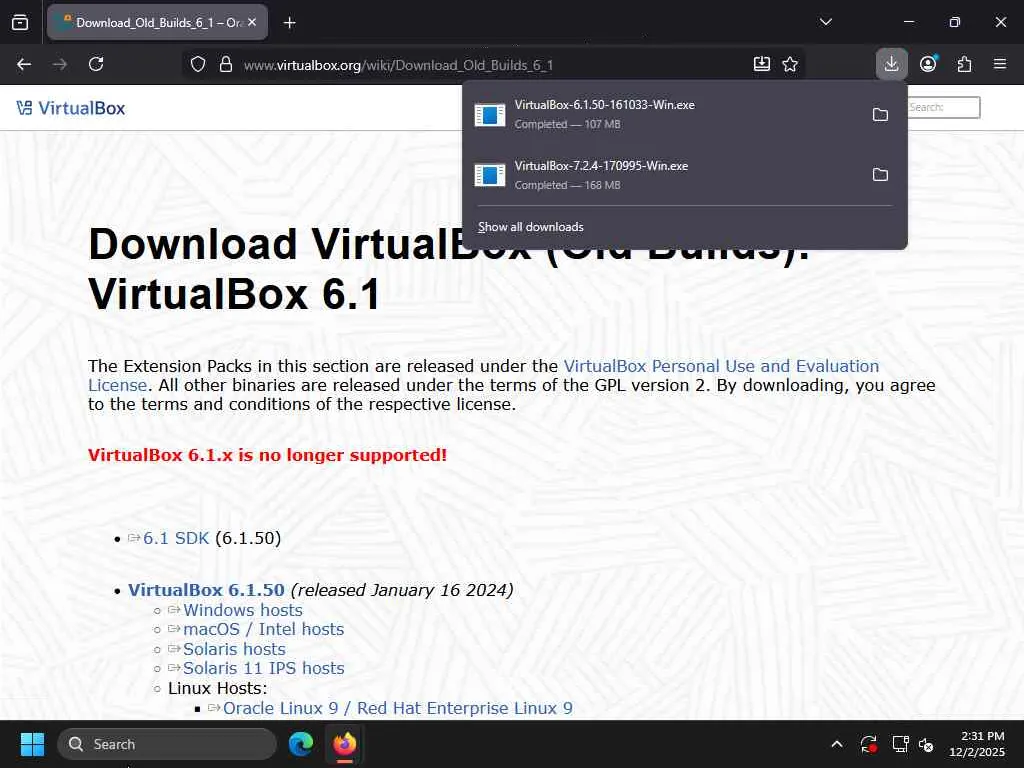
Task: Click the Firefox View icon
Action: click(20, 22)
